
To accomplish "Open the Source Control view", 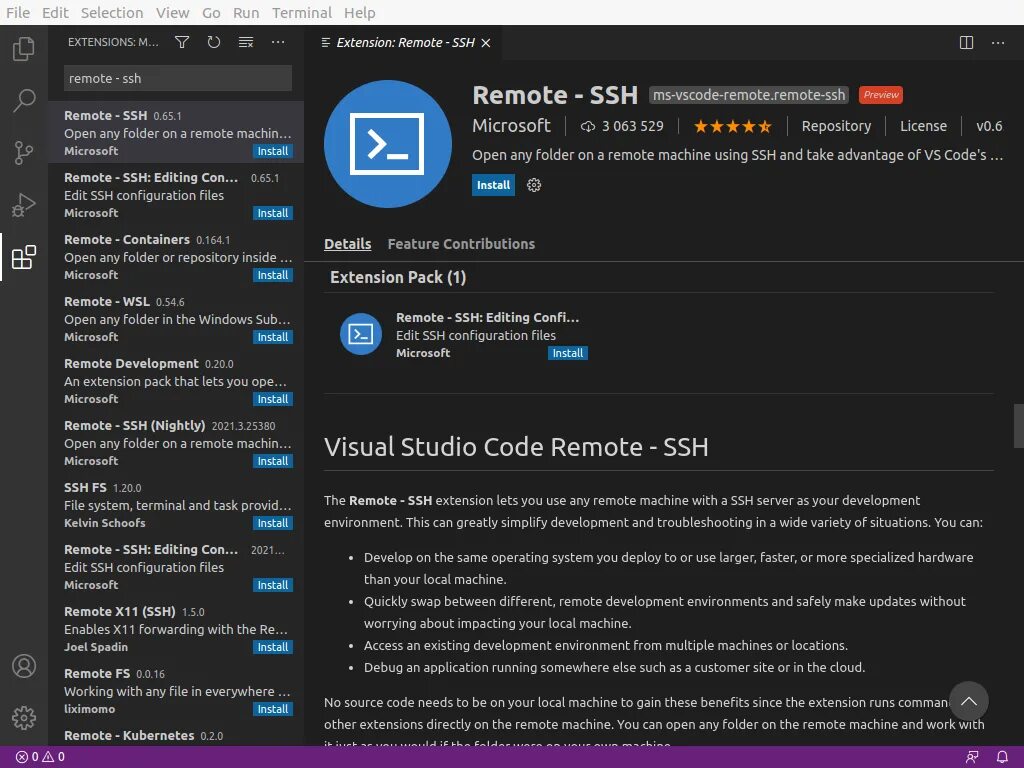I will click(24, 153).
